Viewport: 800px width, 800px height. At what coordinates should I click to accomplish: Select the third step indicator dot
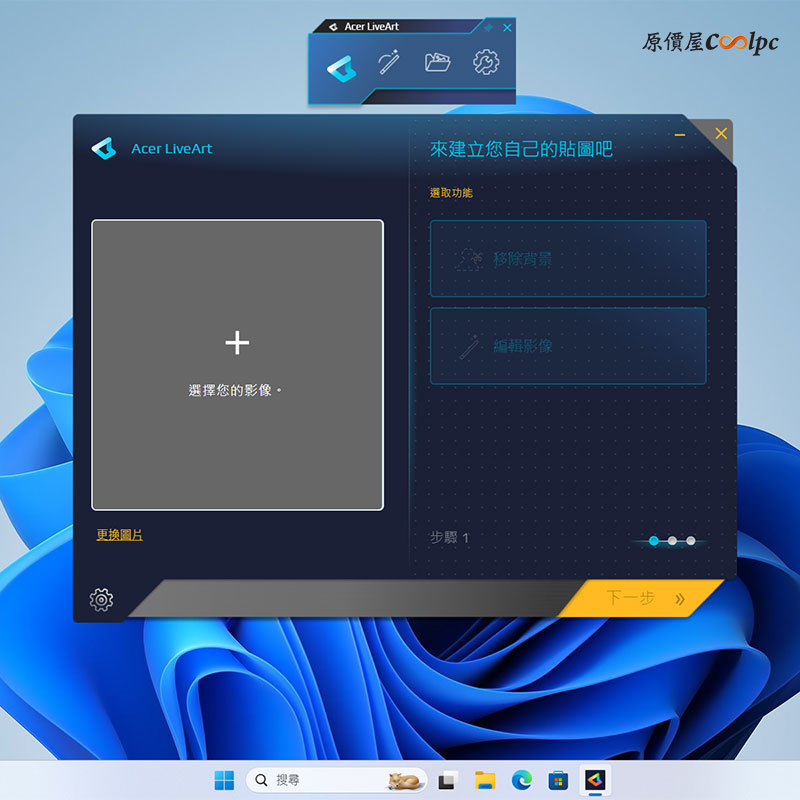coord(691,541)
